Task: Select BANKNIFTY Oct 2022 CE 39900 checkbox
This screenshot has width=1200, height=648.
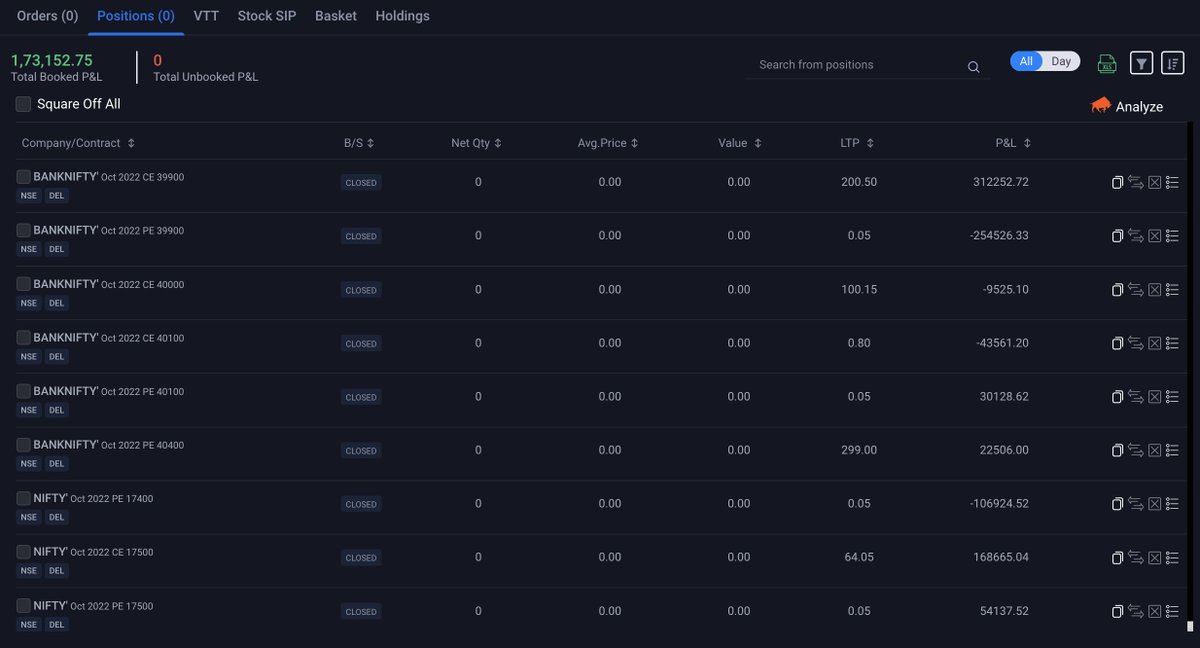Action: 24,177
